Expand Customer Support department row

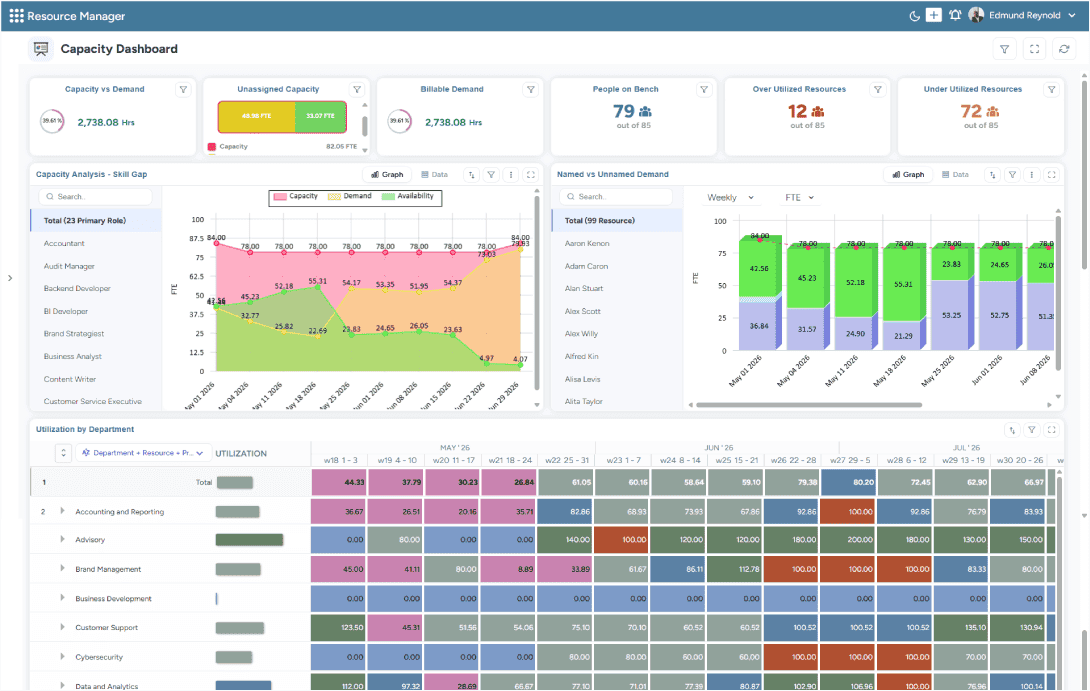[63, 627]
